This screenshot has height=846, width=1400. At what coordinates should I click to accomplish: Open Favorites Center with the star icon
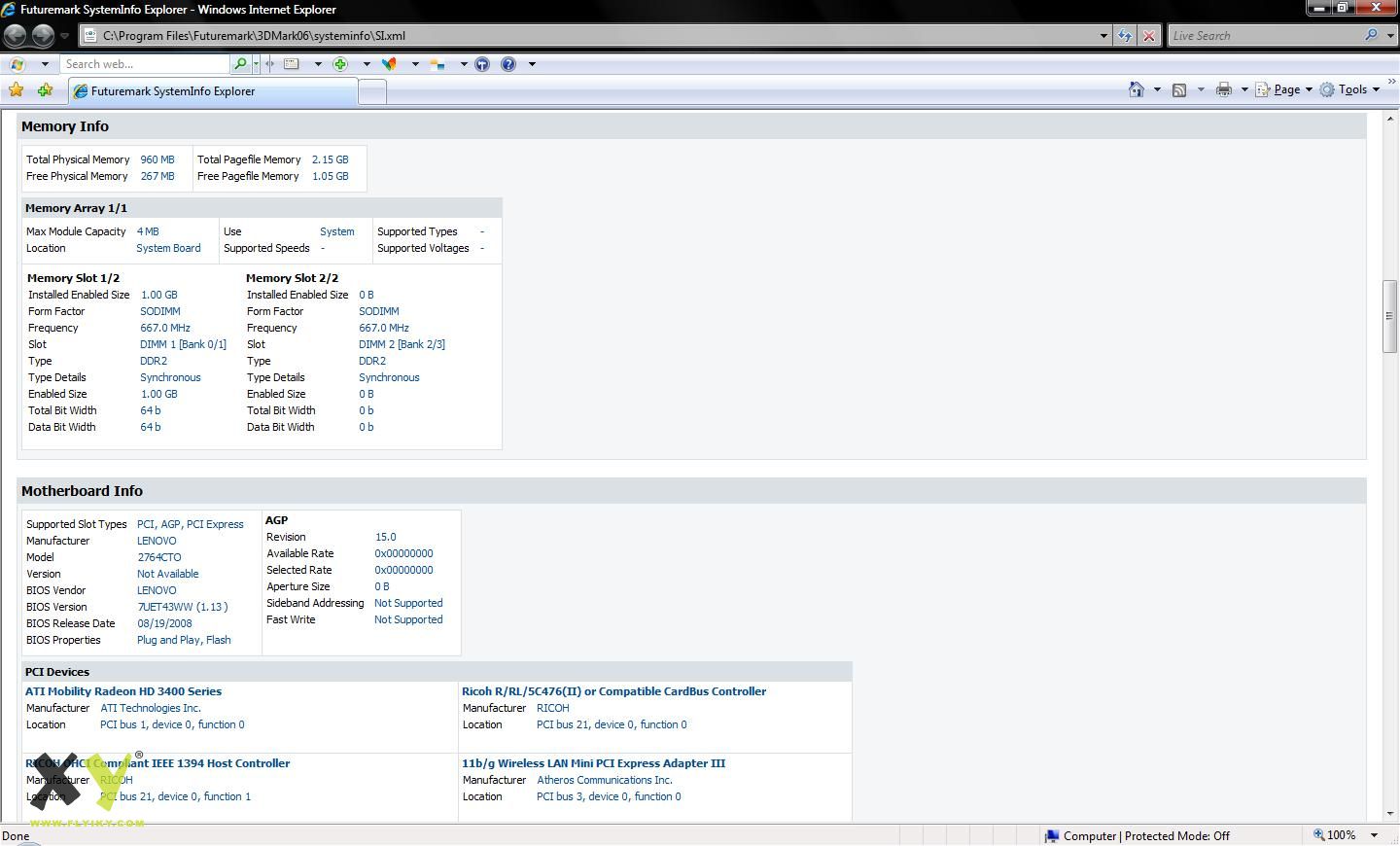(17, 90)
